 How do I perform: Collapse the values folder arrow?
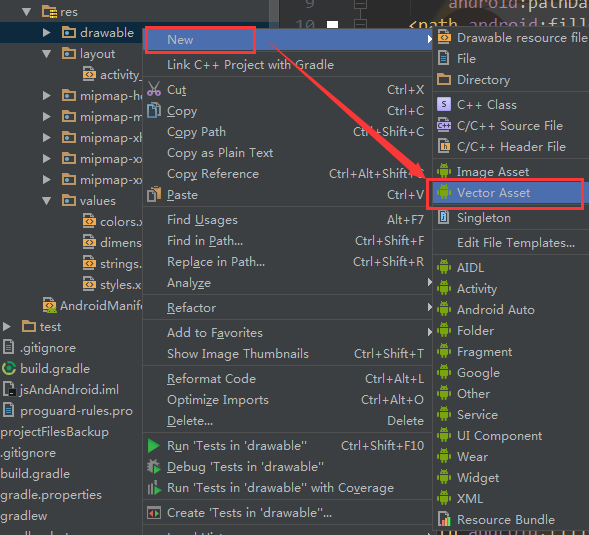(47, 201)
